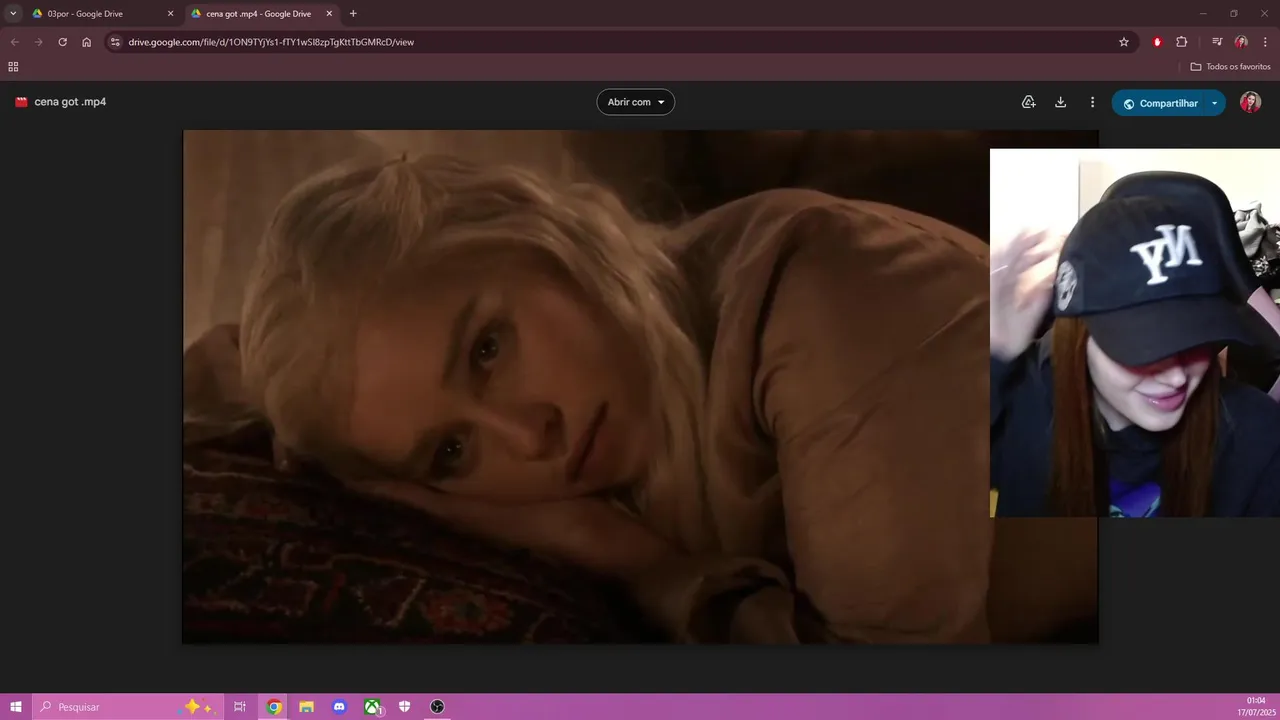The width and height of the screenshot is (1280, 720).
Task: Open Google Chrome from the taskbar
Action: [274, 707]
